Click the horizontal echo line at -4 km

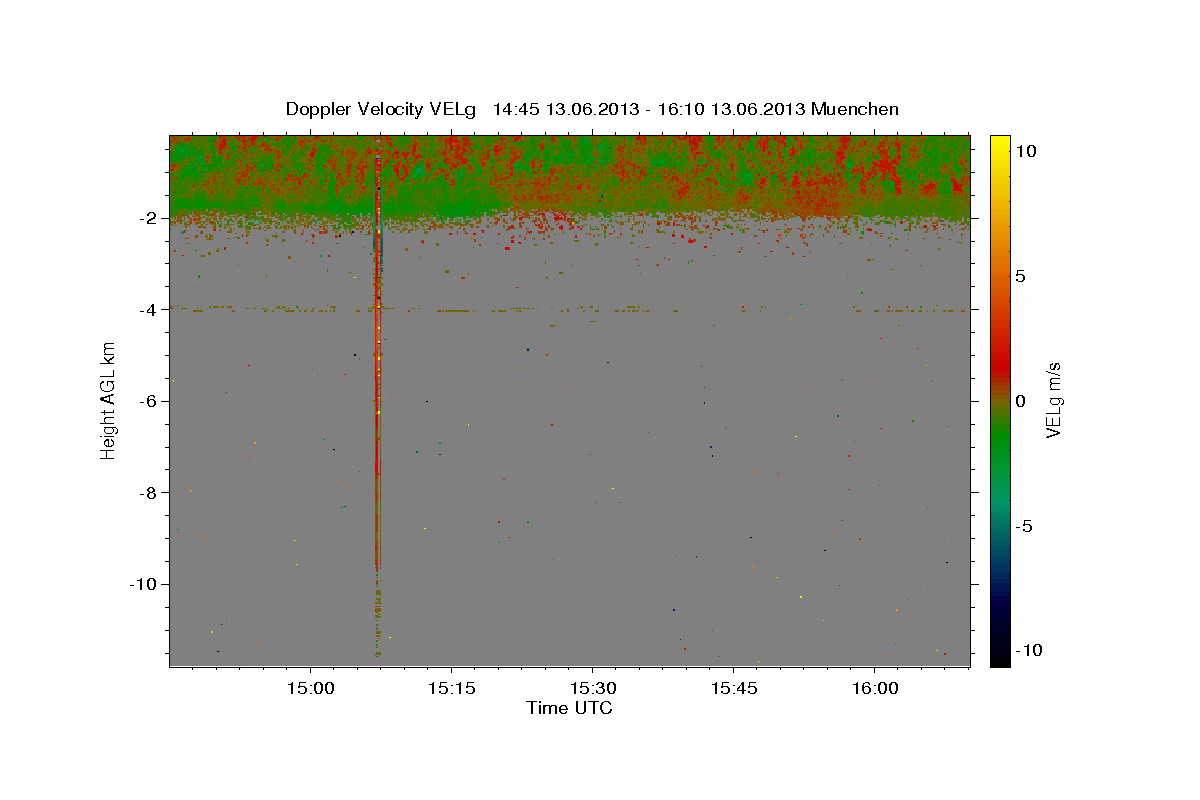tap(569, 310)
